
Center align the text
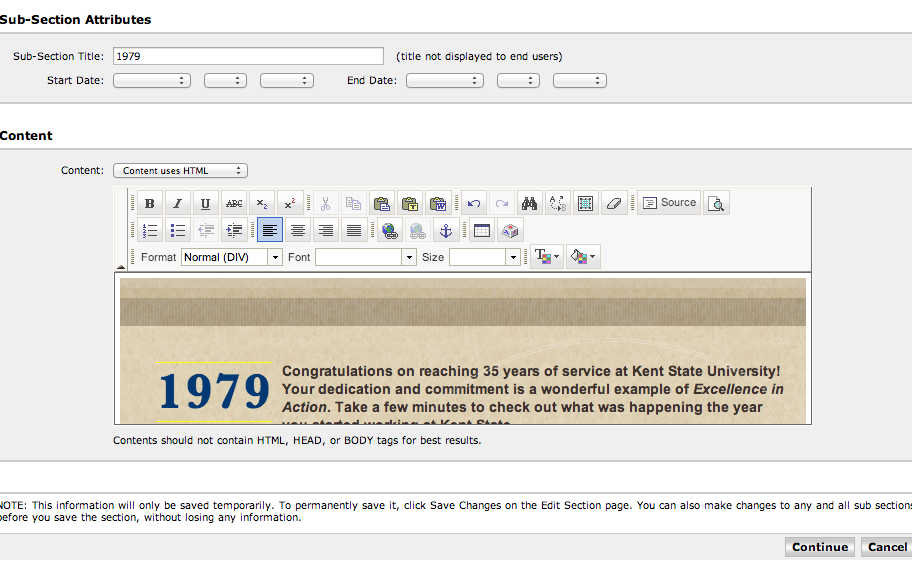297,231
